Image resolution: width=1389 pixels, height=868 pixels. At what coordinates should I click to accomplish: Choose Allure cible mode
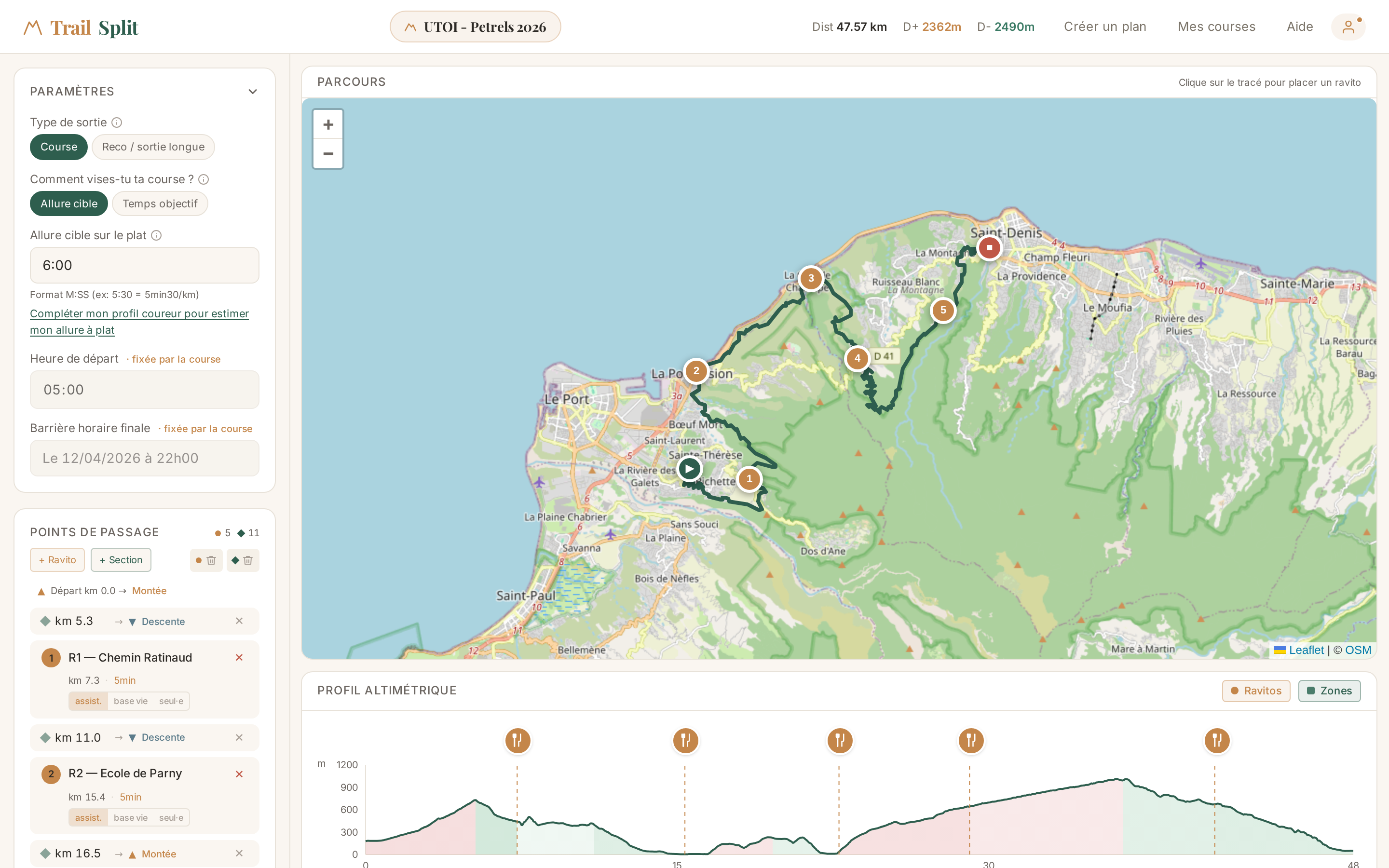69,204
